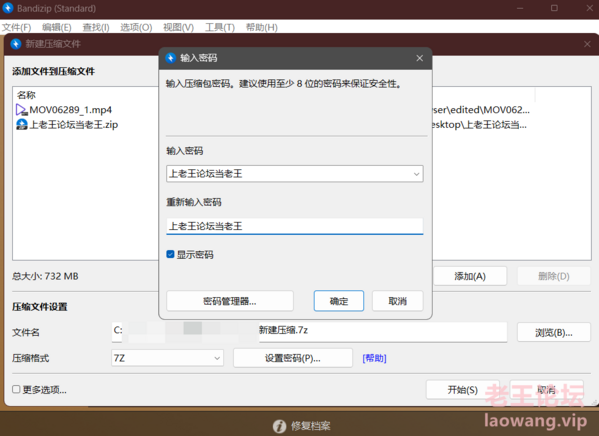Click the Bandizip logo in the title bar
The image size is (599, 436).
point(8,8)
